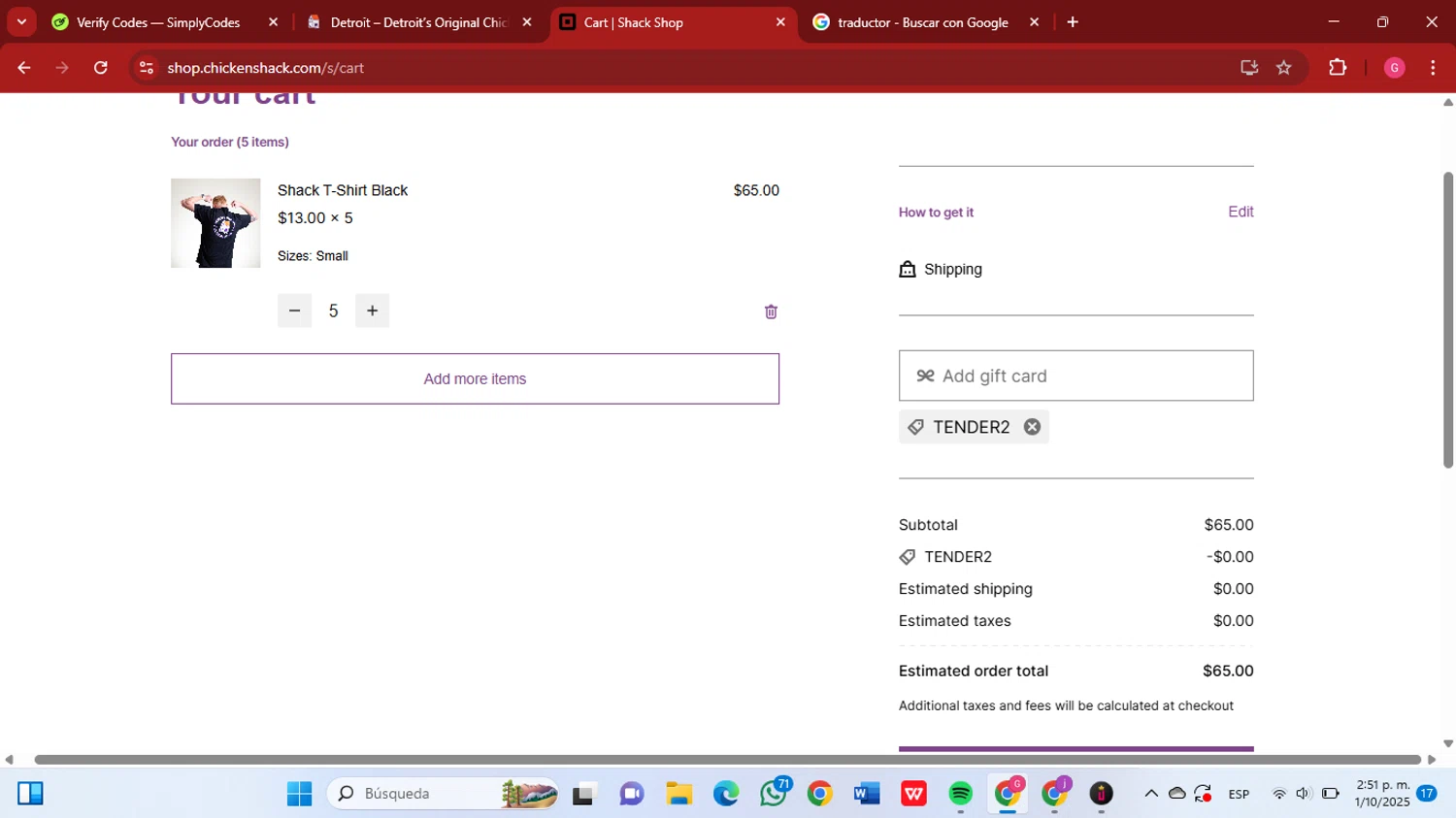
Task: Open site information icon in address bar
Action: tap(147, 68)
